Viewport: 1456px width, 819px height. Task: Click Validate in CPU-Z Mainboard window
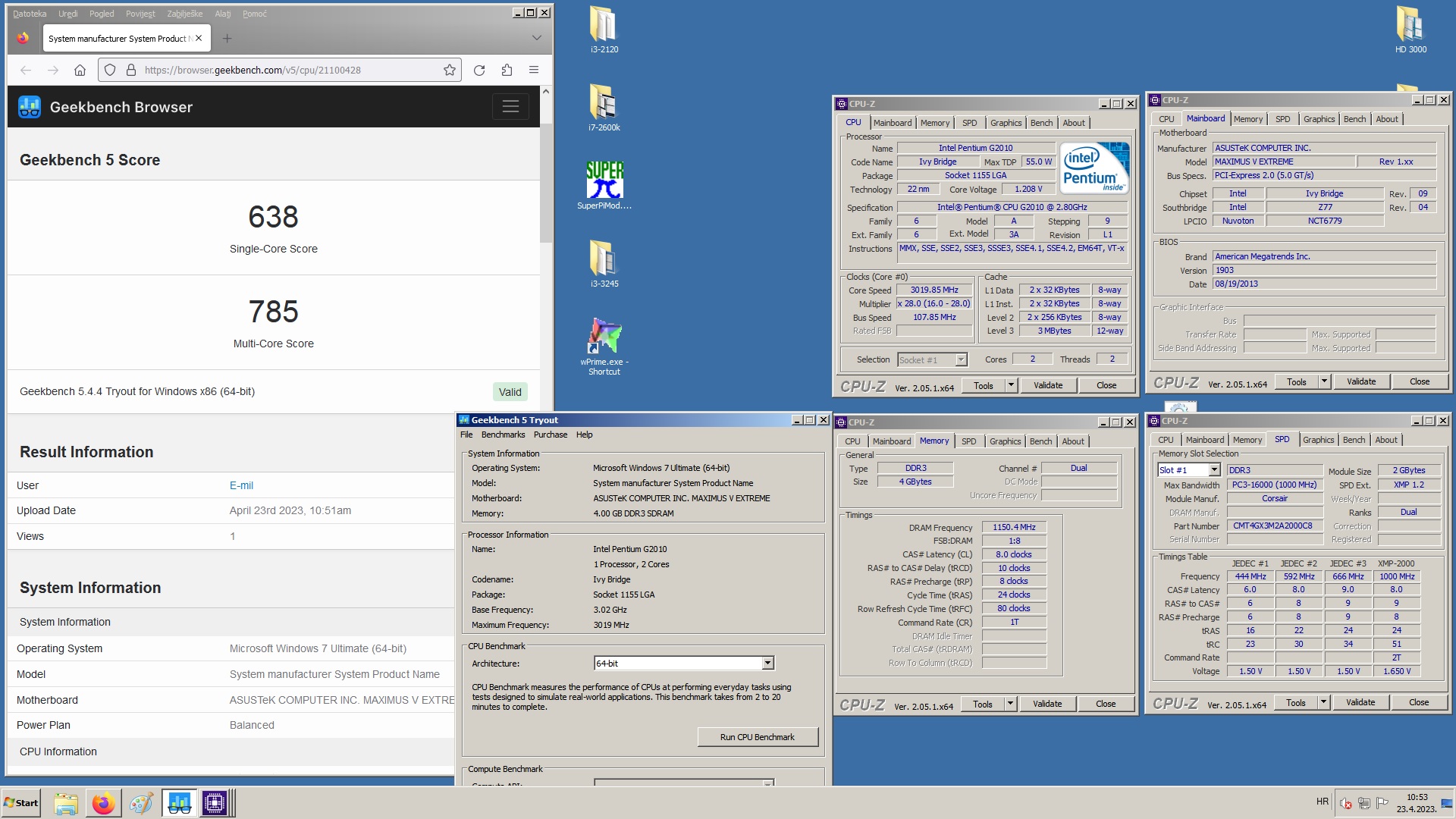point(1361,381)
